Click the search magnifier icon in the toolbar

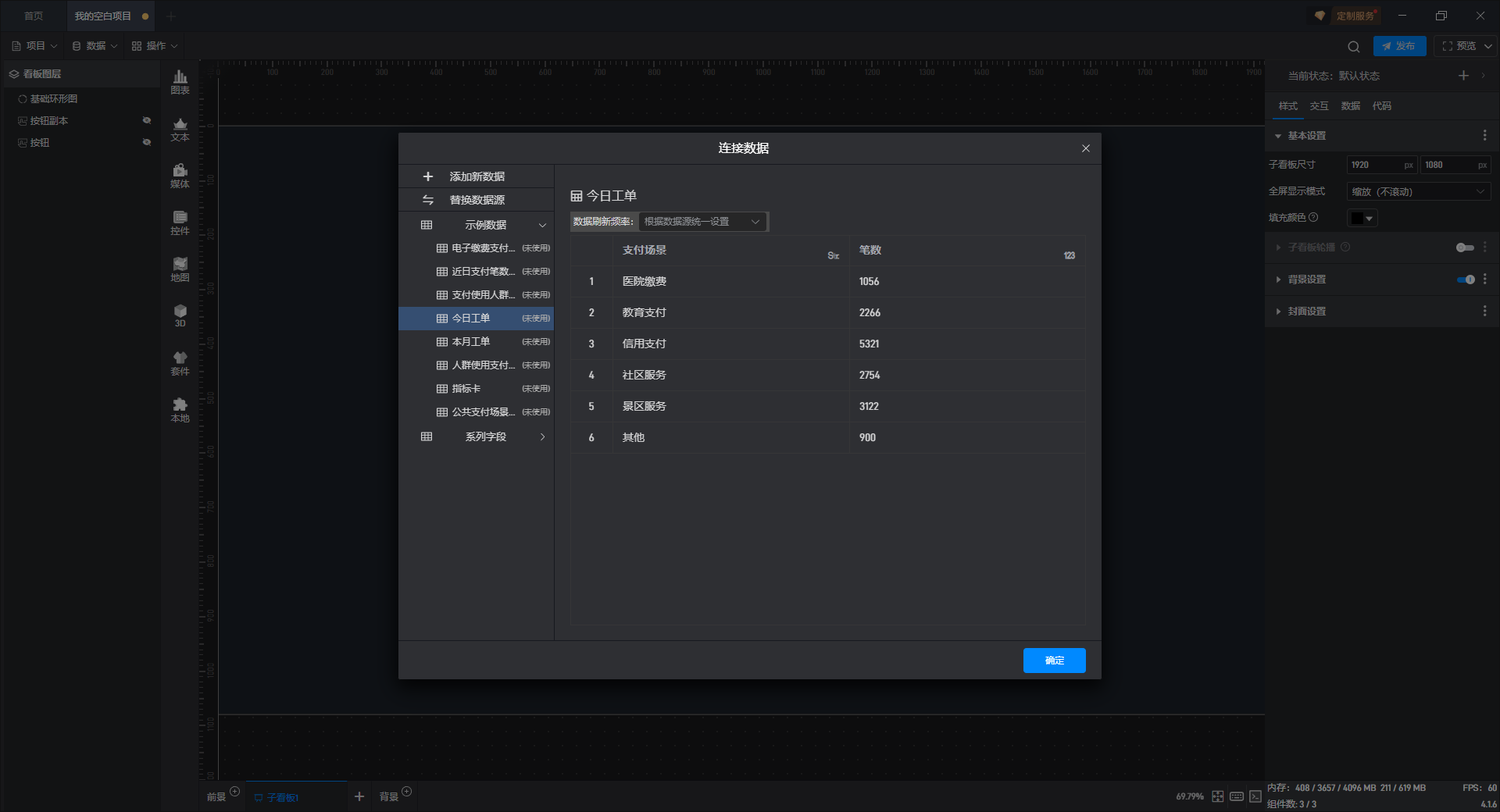pyautogui.click(x=1354, y=46)
